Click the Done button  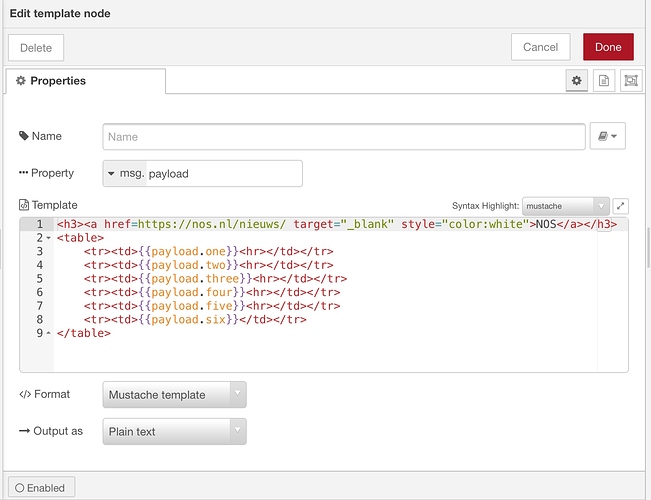click(x=608, y=46)
